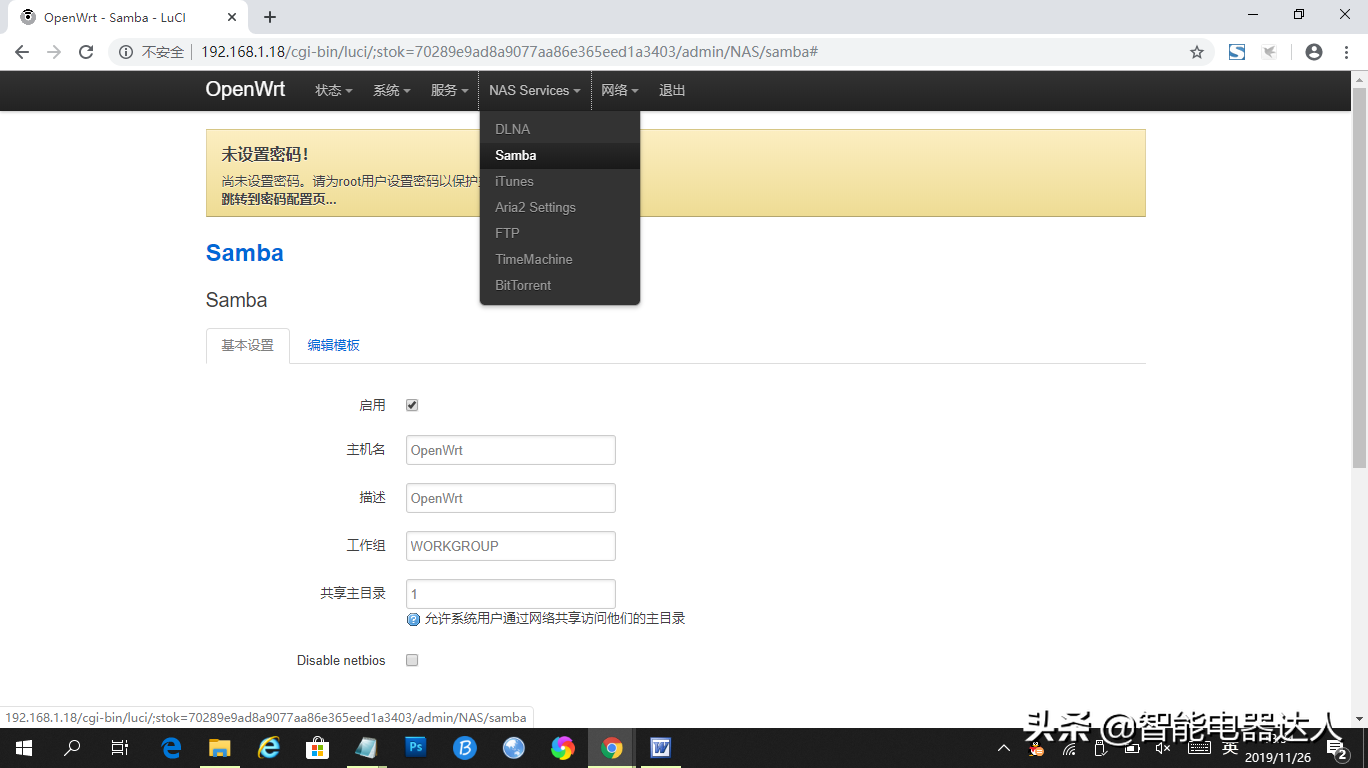Open the 服务 dropdown in navbar
Screen dimensions: 1368x768
[x=449, y=90]
